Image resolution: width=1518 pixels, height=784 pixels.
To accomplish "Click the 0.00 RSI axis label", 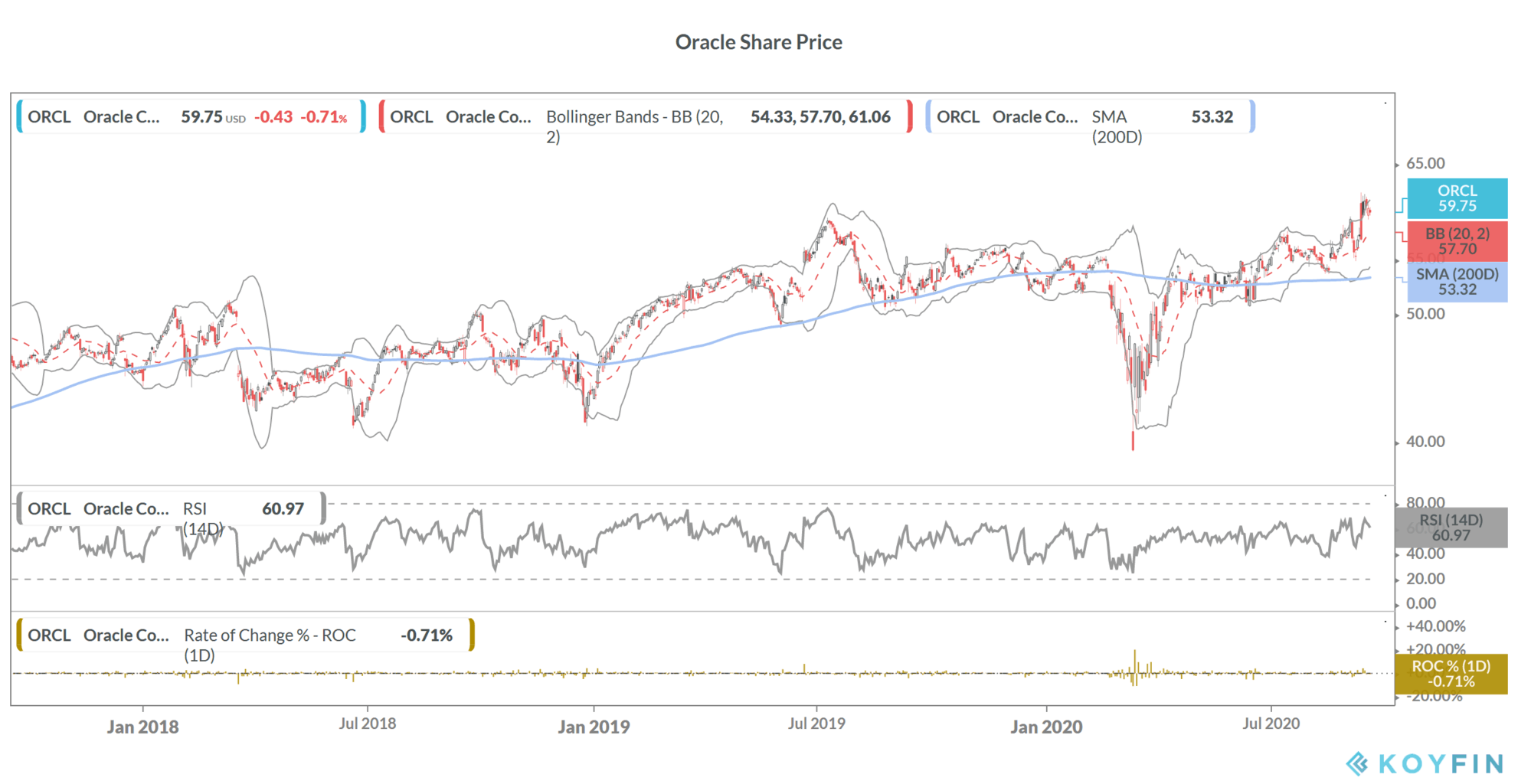I will 1421,603.
